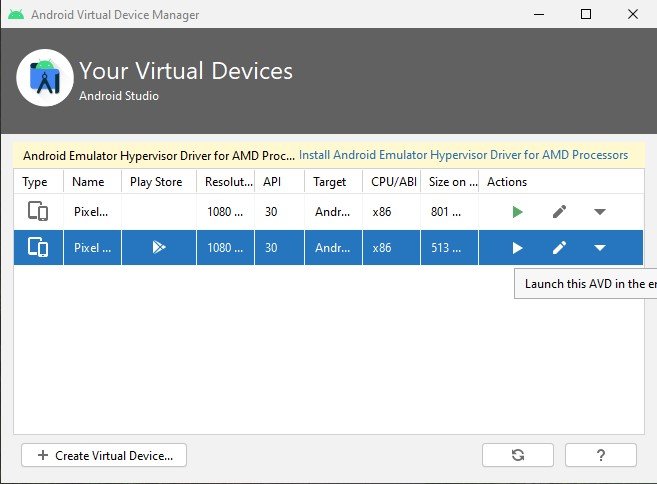Minimize the AVD Manager window

[x=539, y=14]
